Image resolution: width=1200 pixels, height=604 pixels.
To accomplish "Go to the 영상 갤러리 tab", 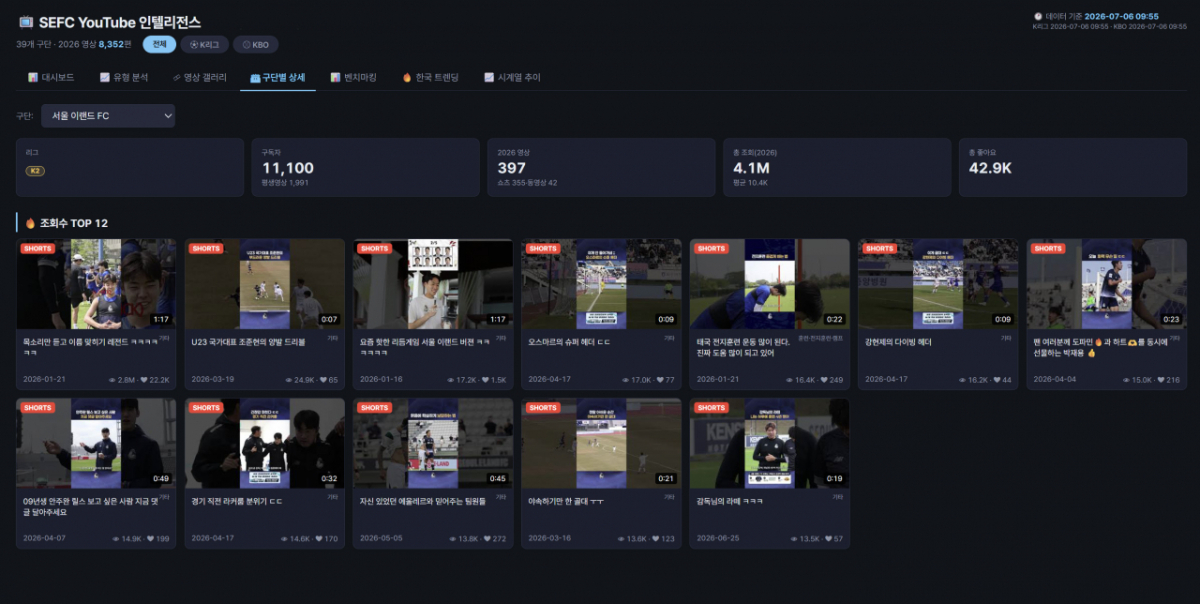I will click(x=199, y=77).
